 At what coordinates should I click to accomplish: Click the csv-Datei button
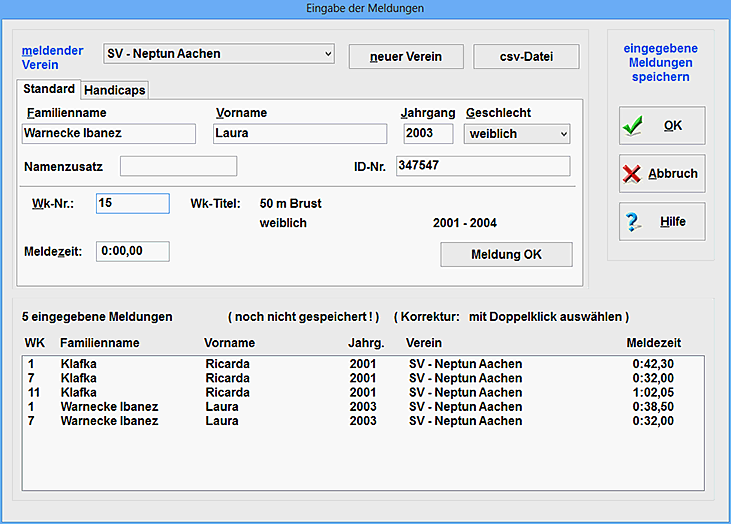point(526,56)
